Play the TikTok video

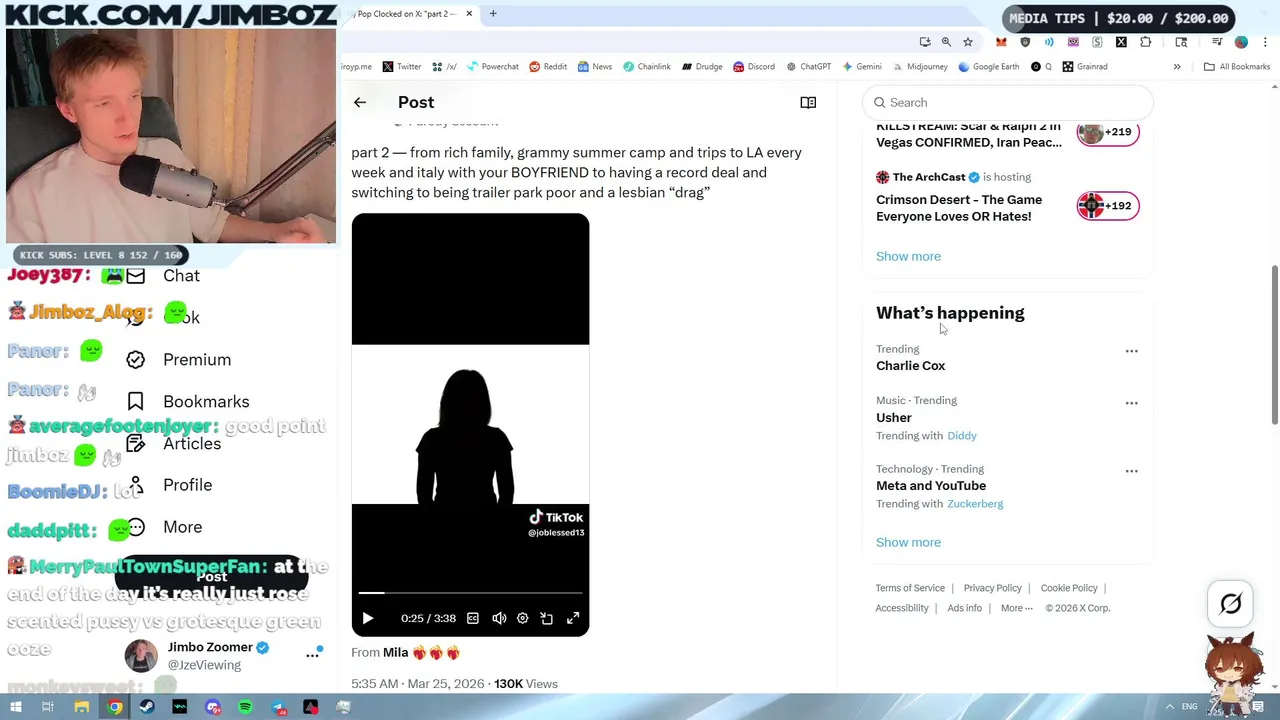click(367, 618)
